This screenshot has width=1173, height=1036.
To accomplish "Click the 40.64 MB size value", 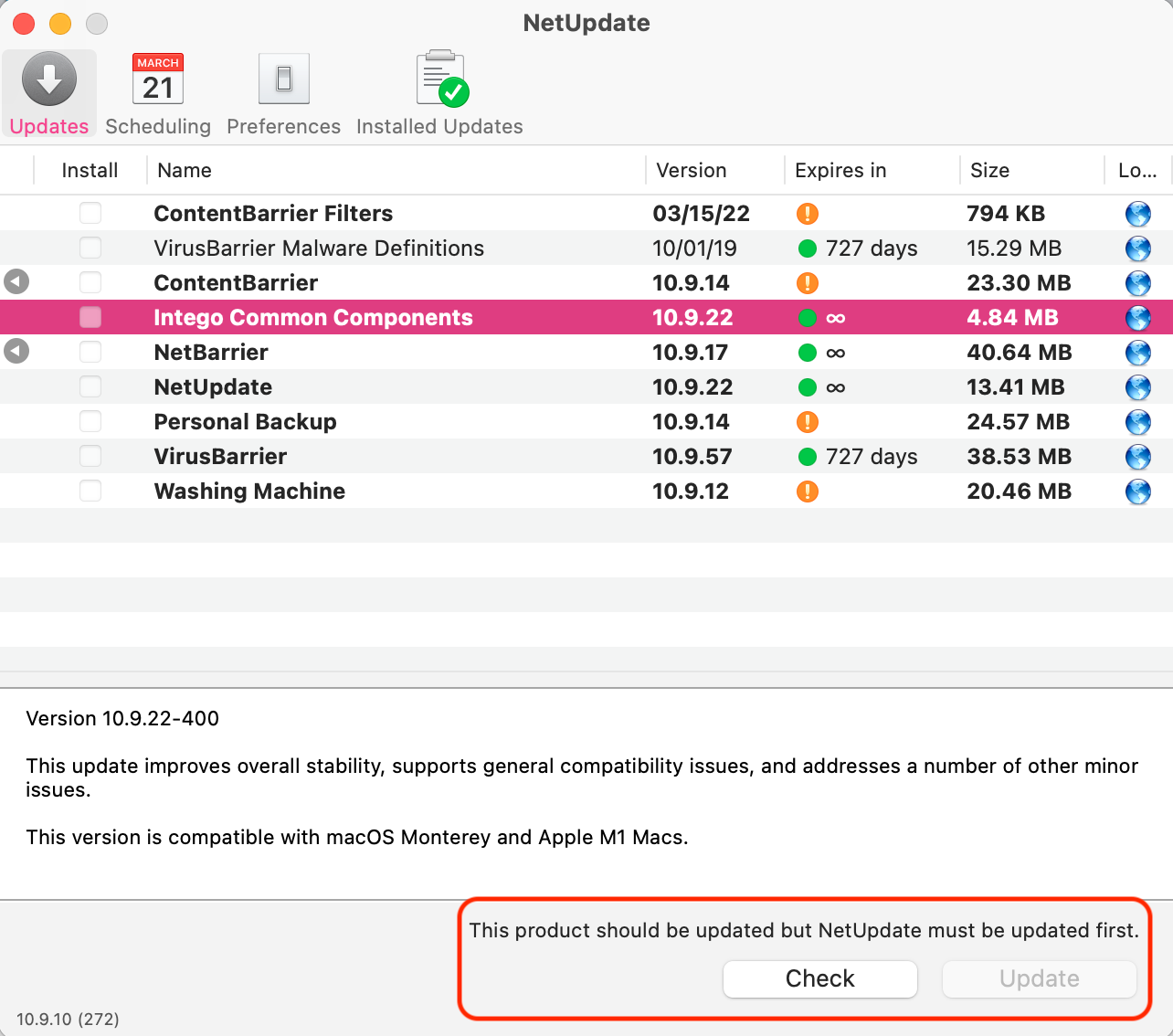I will click(1020, 353).
